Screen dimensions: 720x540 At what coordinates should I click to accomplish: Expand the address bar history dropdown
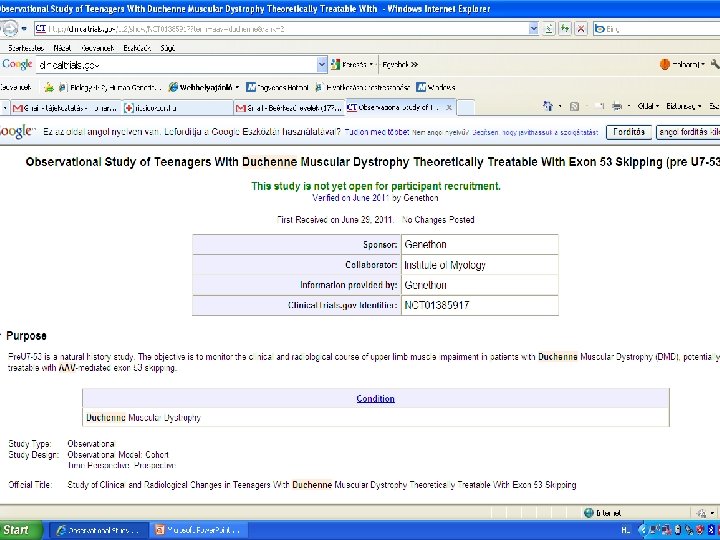(533, 29)
